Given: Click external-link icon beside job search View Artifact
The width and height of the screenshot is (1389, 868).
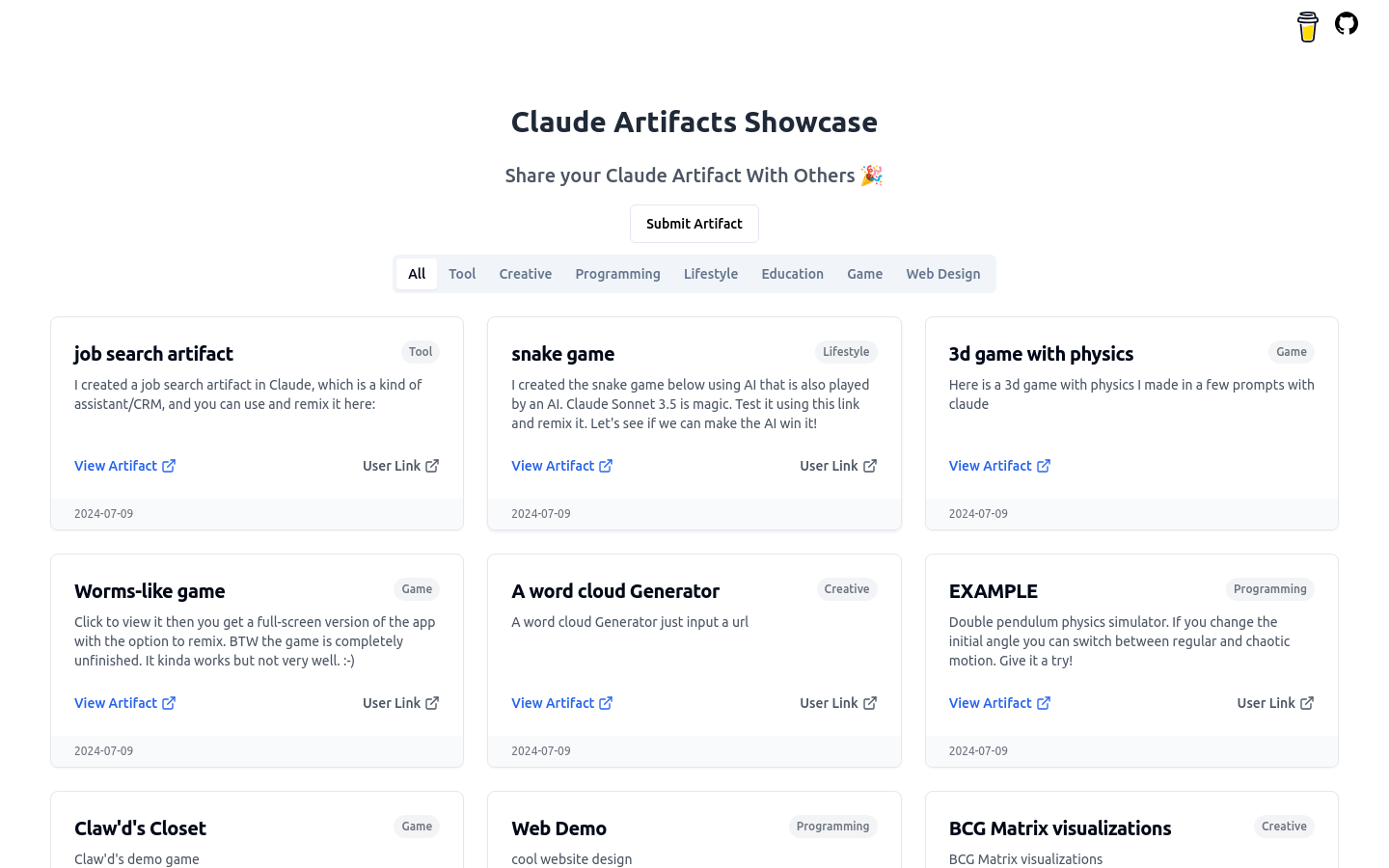Looking at the screenshot, I should (x=169, y=466).
